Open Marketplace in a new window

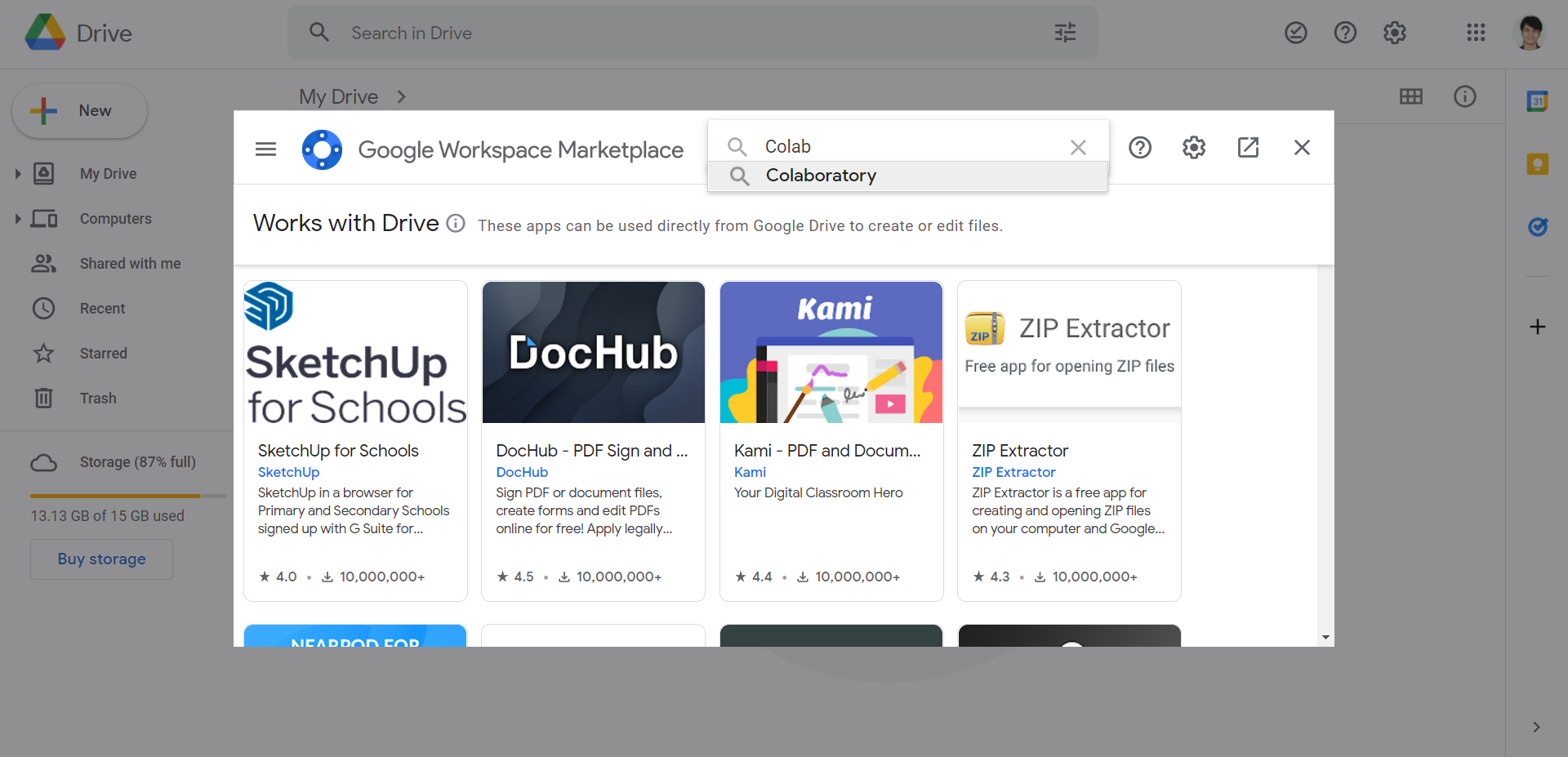click(x=1248, y=148)
